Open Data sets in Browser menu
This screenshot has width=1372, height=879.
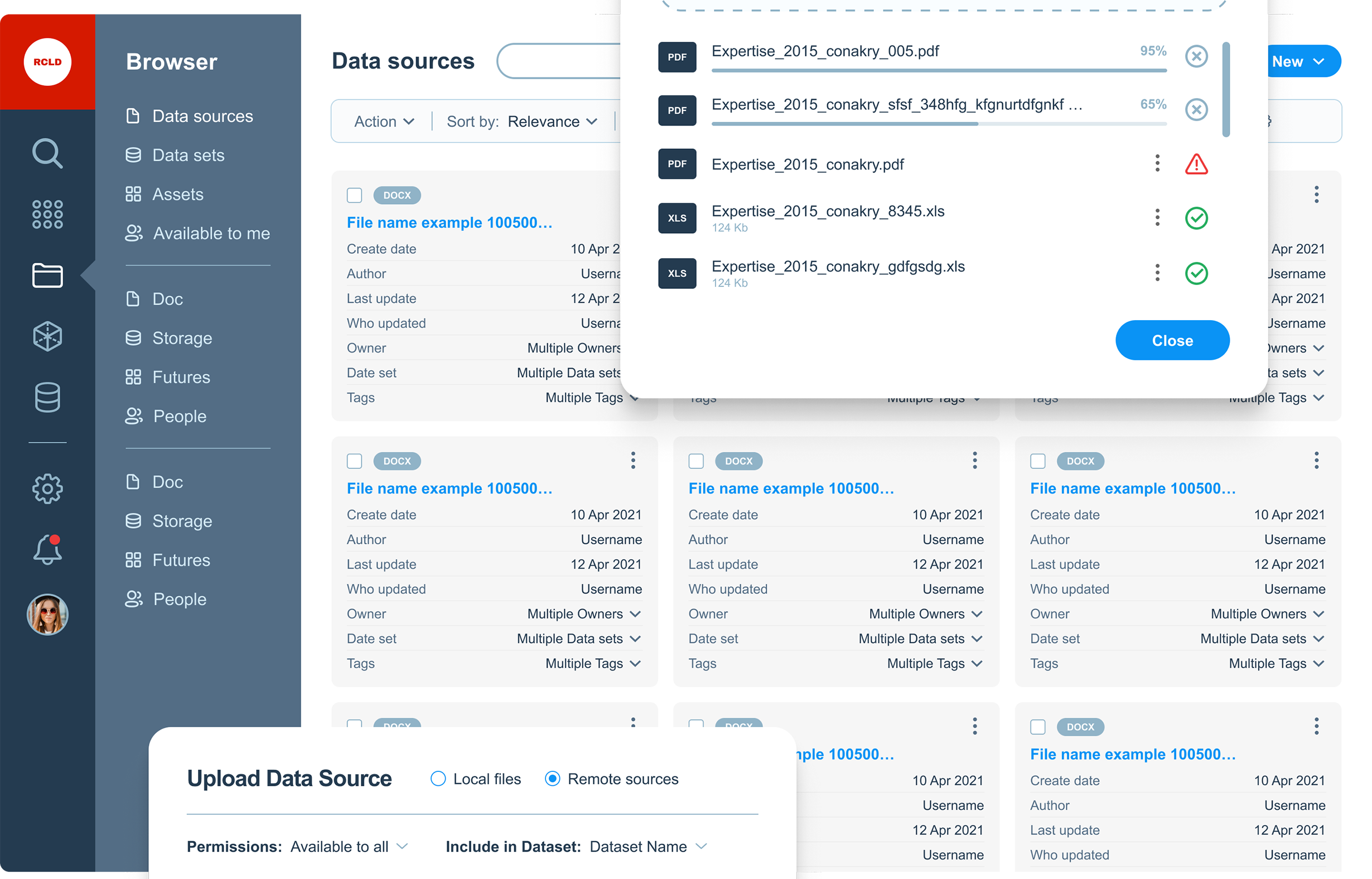coord(188,155)
